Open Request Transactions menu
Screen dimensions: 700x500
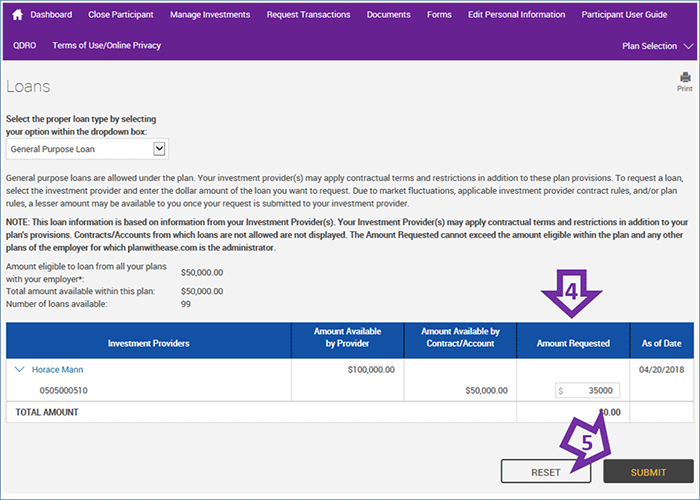tap(308, 15)
